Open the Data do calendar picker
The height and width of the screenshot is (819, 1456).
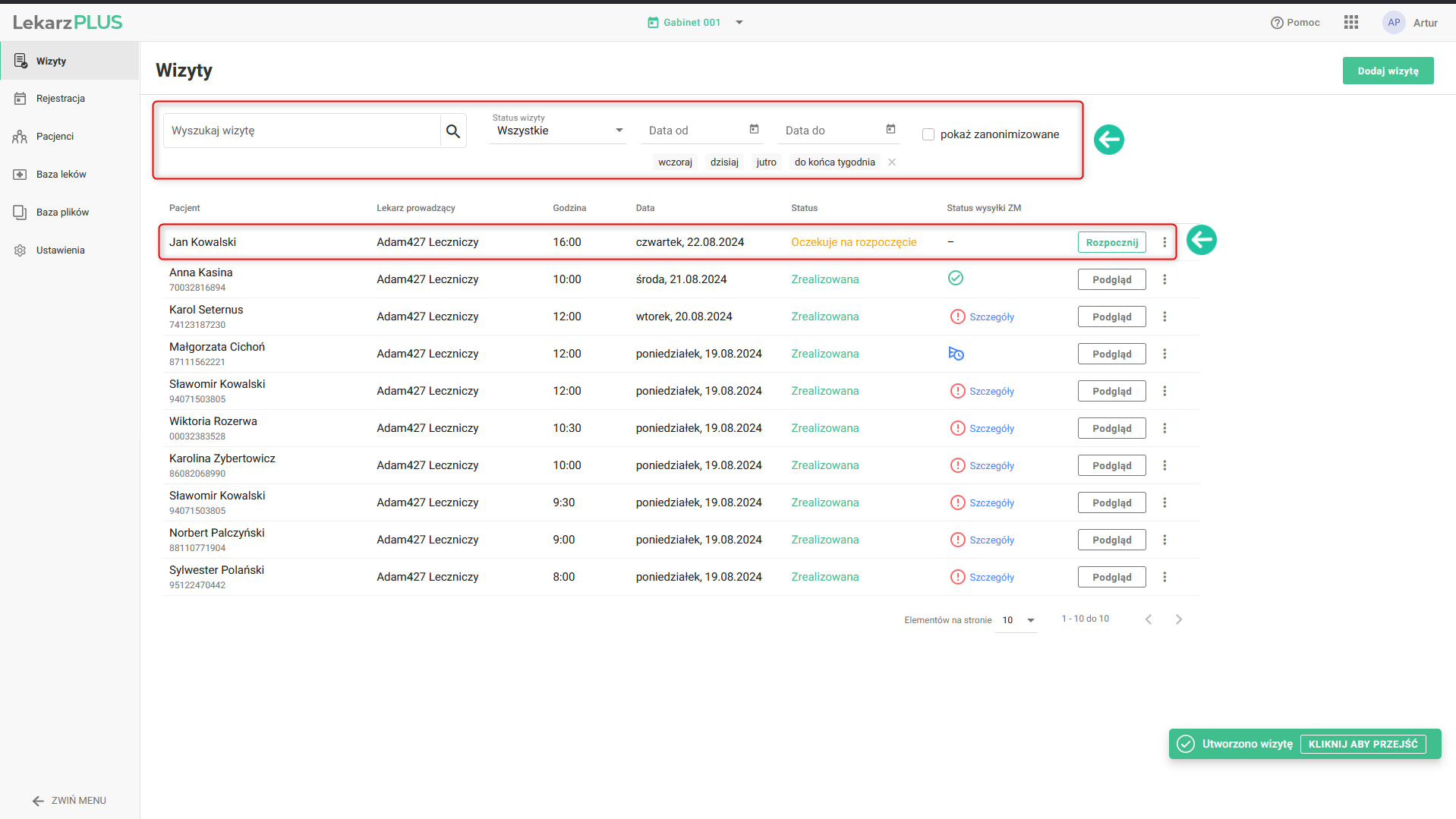890,130
